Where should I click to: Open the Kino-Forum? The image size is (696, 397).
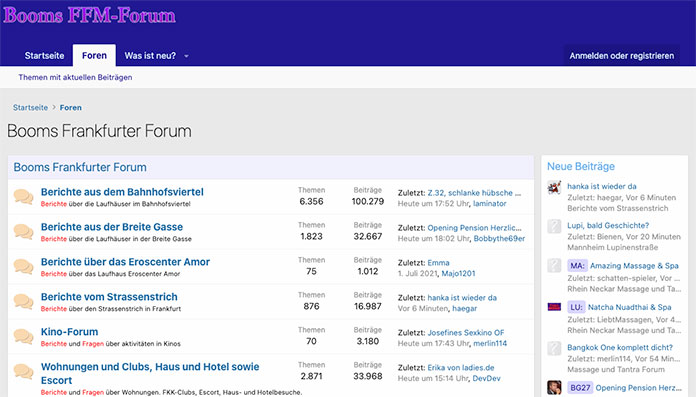[x=69, y=332]
